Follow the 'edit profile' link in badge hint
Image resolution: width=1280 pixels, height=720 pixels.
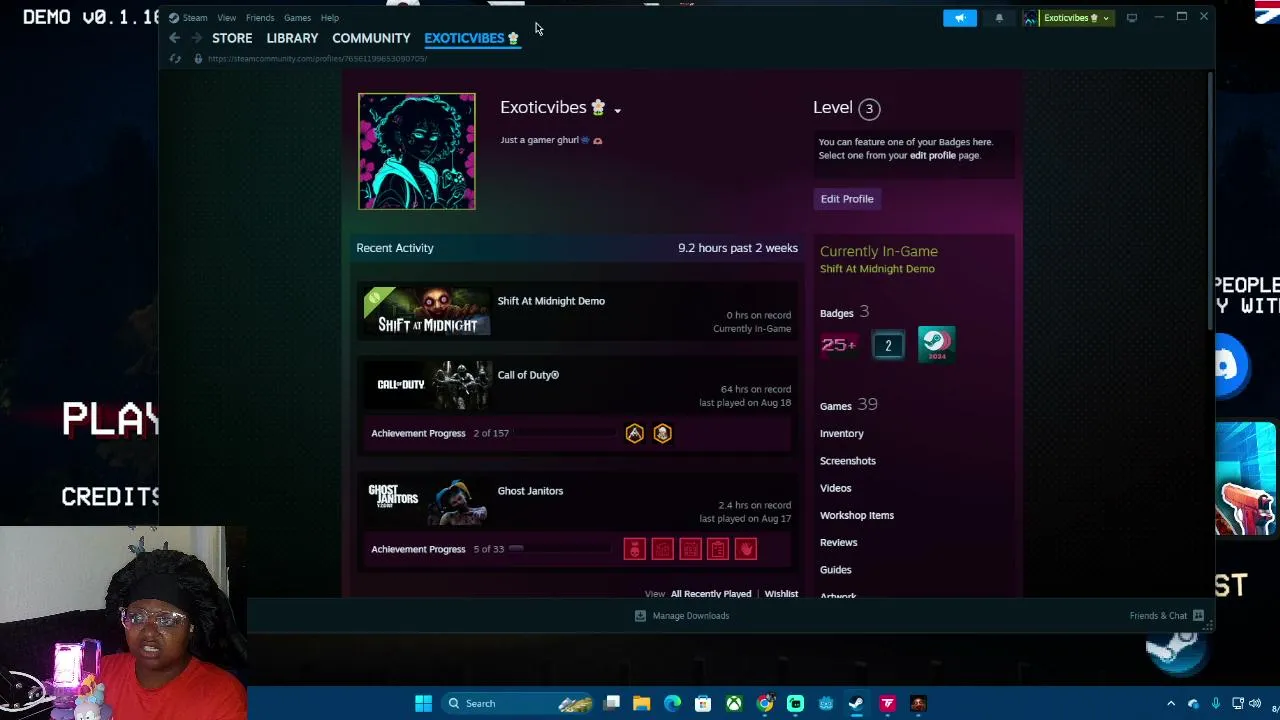(x=933, y=156)
